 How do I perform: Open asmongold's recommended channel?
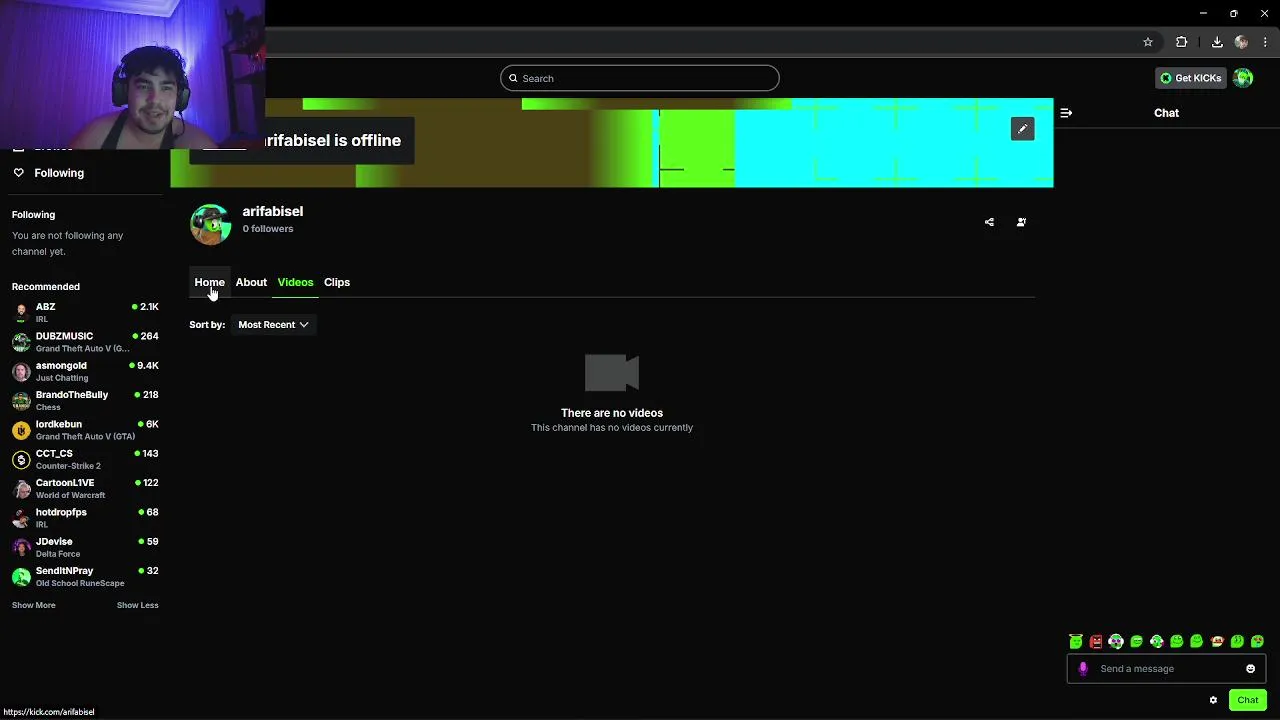pyautogui.click(x=85, y=371)
